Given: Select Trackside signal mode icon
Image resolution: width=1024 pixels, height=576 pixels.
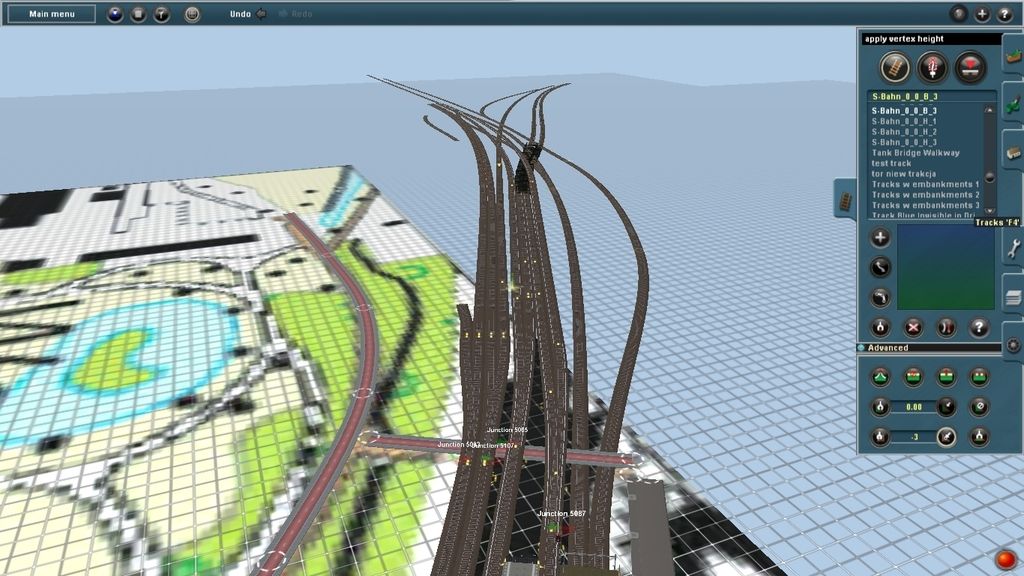Looking at the screenshot, I should [x=933, y=67].
